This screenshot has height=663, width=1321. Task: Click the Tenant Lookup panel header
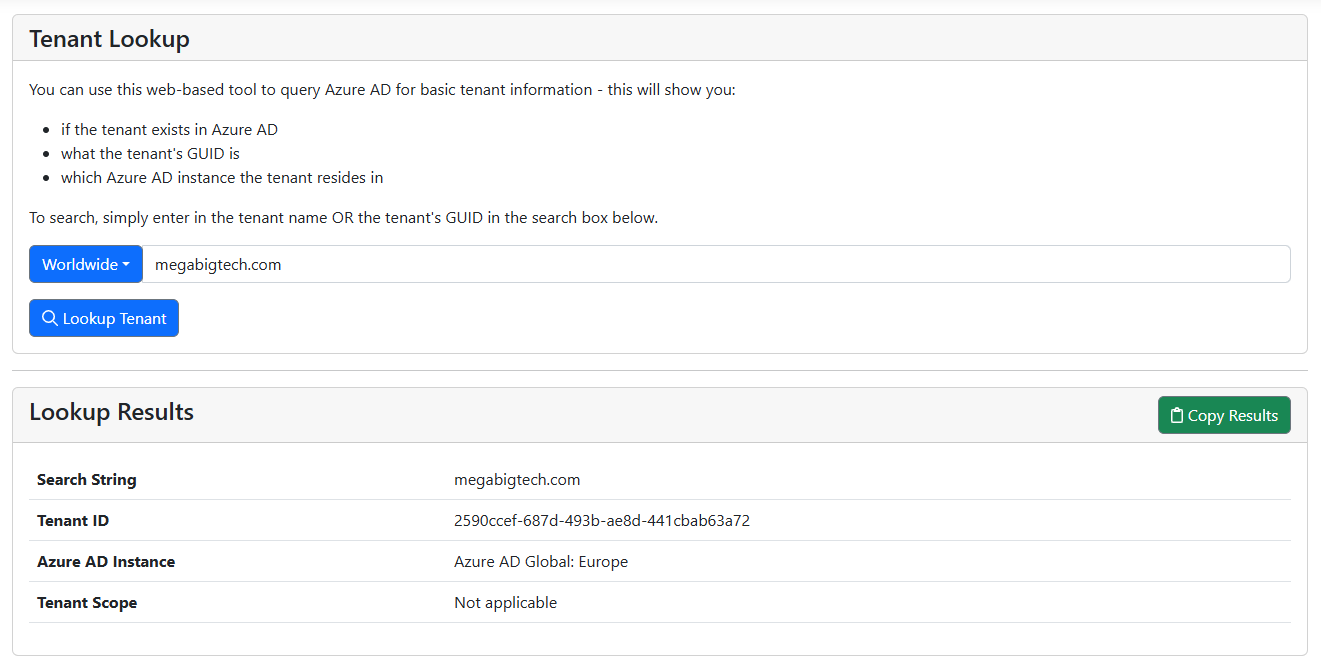click(109, 38)
